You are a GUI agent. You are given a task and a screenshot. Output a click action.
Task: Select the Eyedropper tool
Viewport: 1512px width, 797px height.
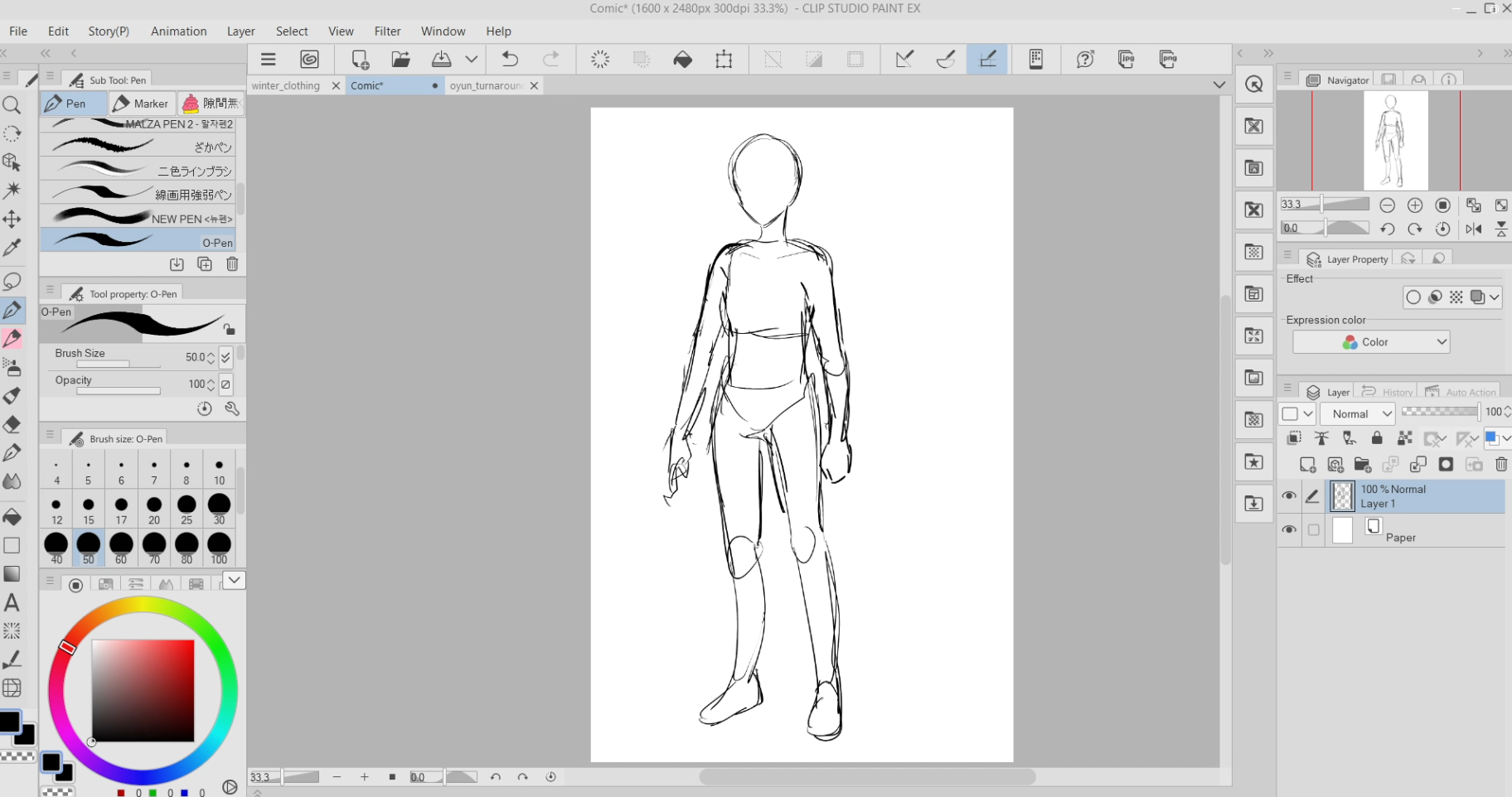pos(12,248)
